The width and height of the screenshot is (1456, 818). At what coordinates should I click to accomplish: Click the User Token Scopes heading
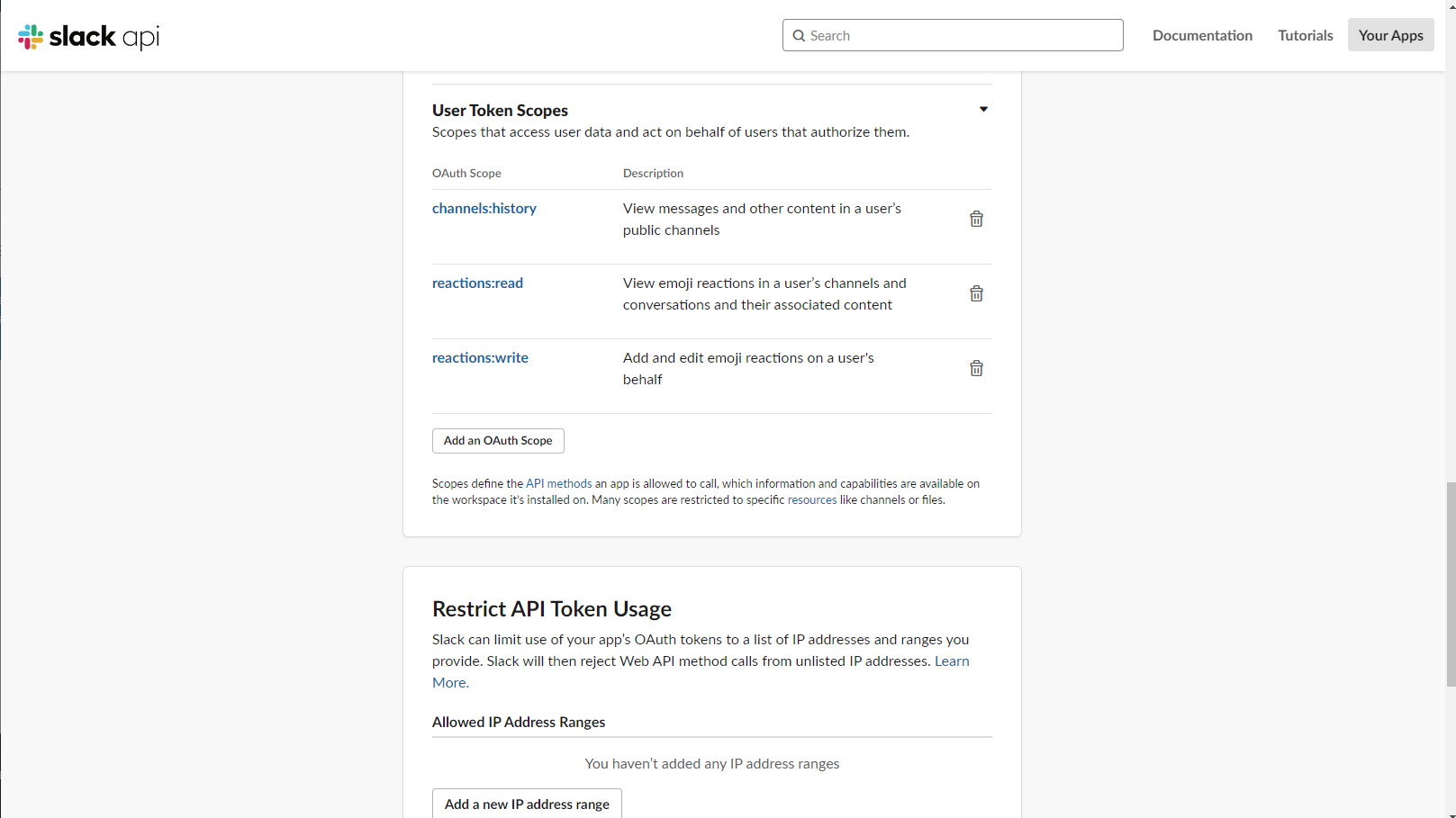(x=500, y=110)
